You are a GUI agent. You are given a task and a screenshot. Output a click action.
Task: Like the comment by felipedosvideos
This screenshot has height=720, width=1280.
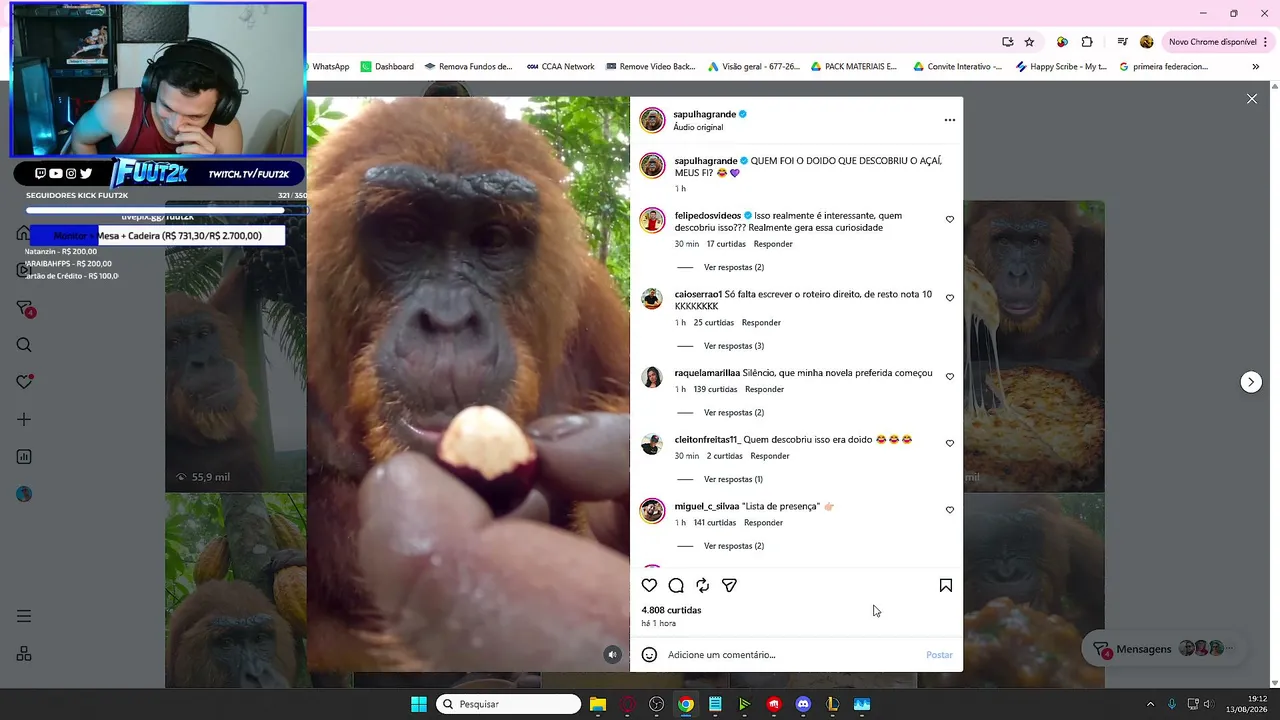coord(950,219)
